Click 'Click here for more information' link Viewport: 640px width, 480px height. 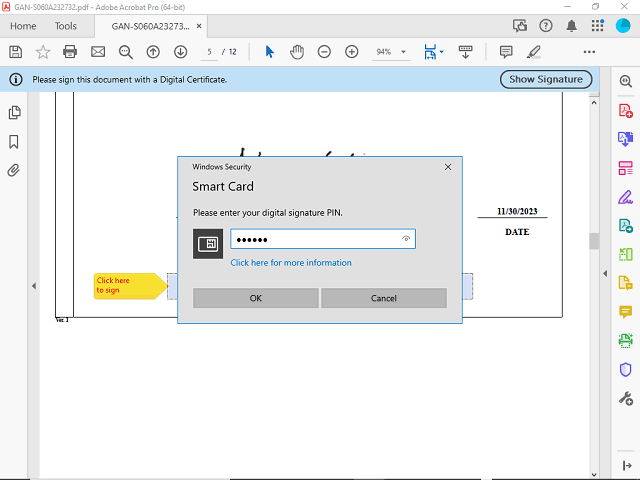(x=291, y=263)
